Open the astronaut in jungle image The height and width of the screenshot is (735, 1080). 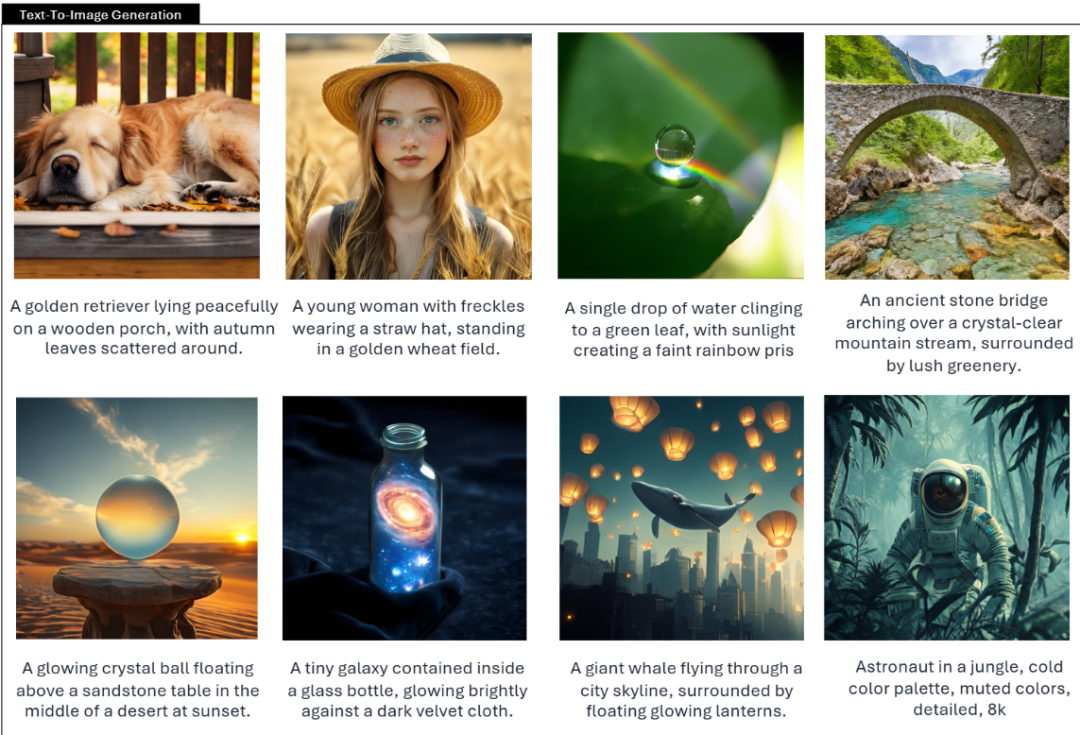pos(947,517)
